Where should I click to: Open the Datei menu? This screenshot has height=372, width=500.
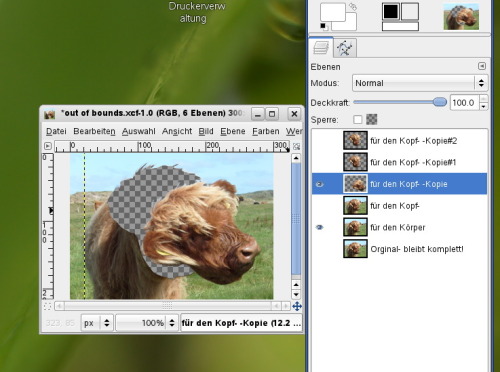pyautogui.click(x=56, y=131)
